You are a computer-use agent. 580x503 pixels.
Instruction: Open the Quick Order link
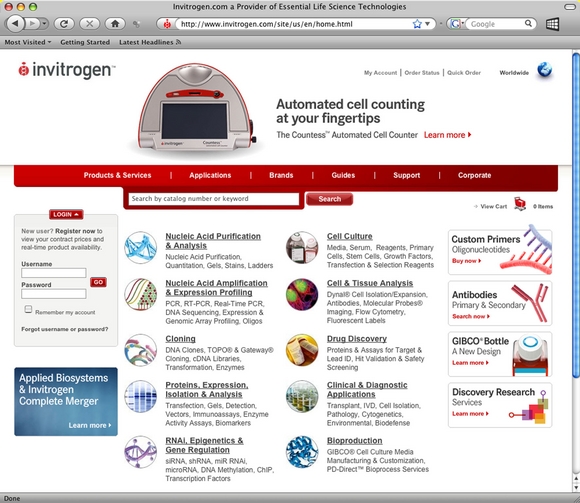[x=464, y=73]
